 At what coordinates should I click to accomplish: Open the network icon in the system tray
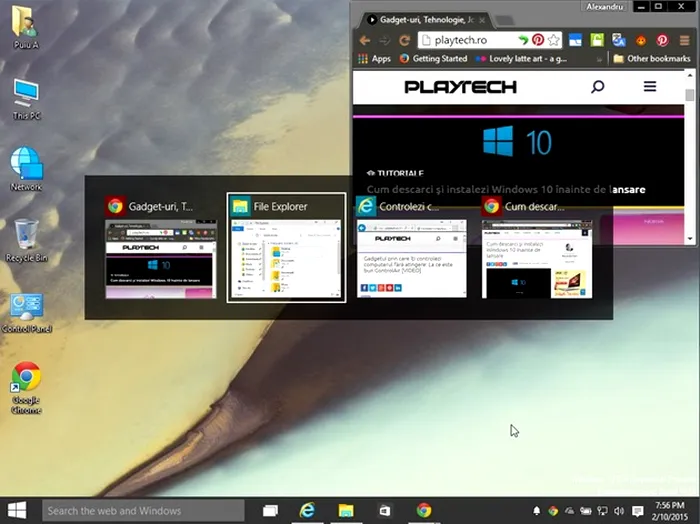(x=602, y=511)
